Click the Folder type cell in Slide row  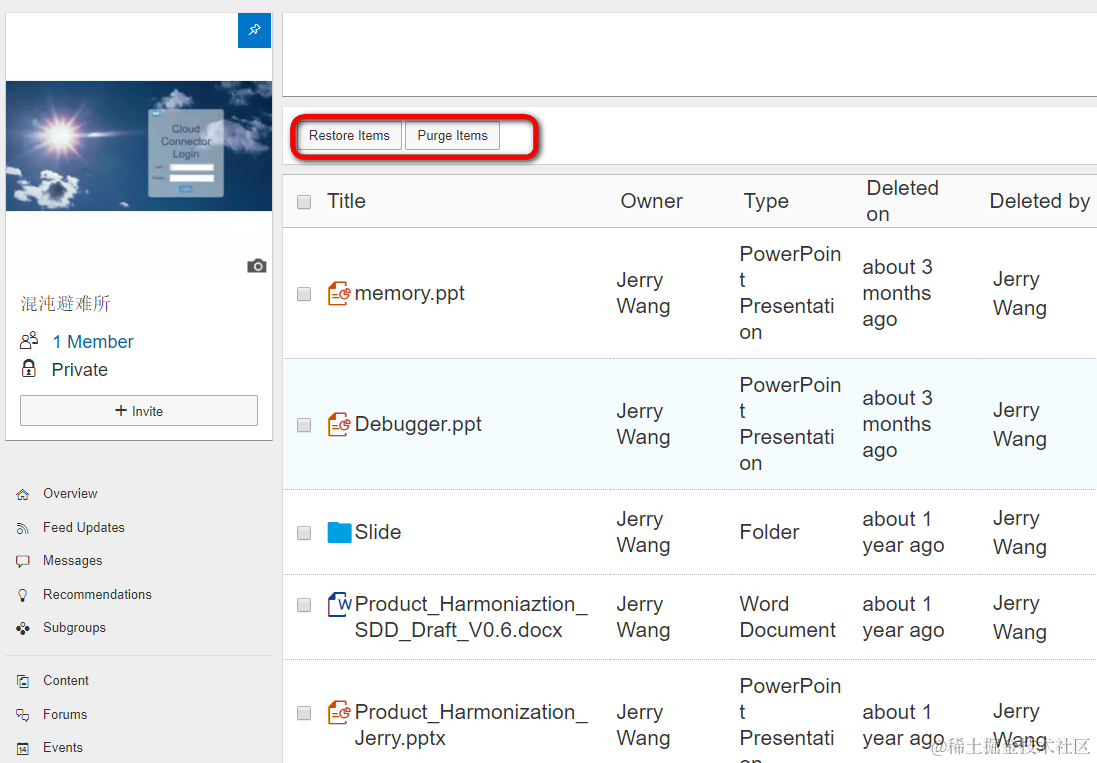click(x=769, y=532)
